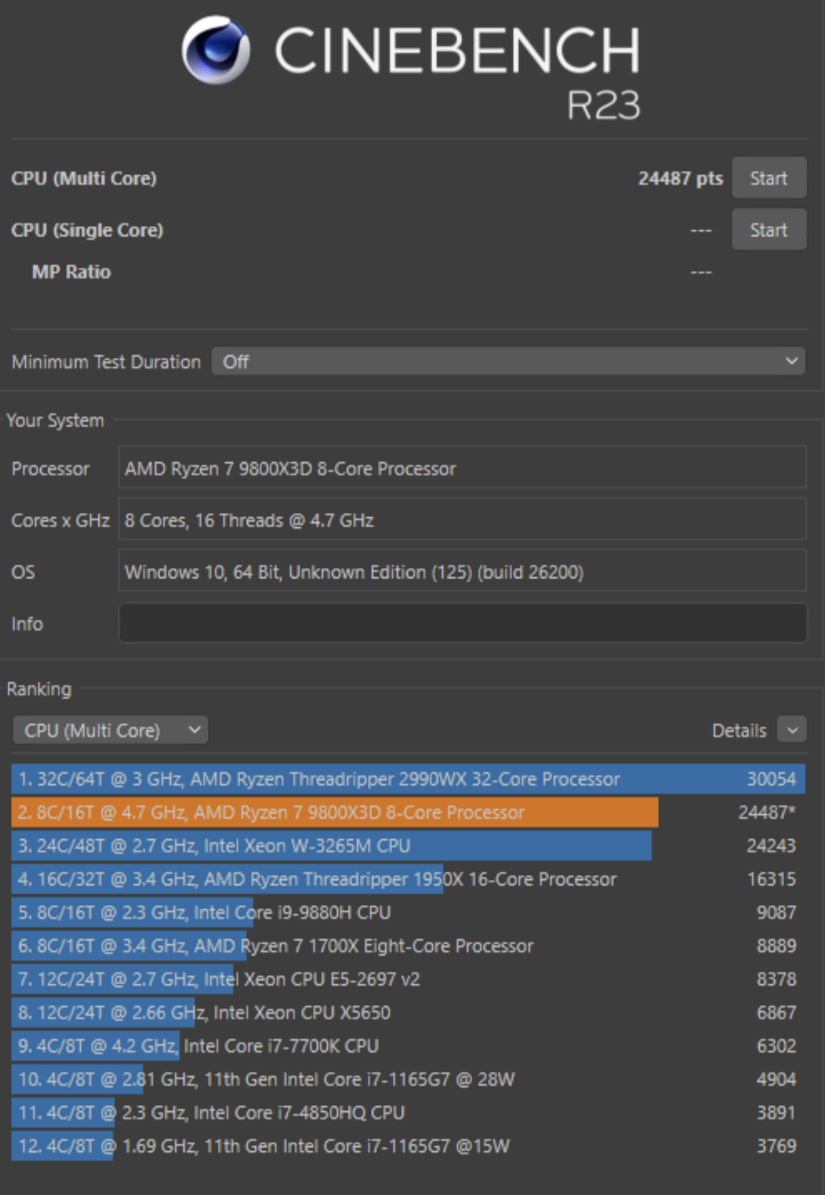
Task: Select the Core i7-7700K ranking row
Action: [x=408, y=1046]
